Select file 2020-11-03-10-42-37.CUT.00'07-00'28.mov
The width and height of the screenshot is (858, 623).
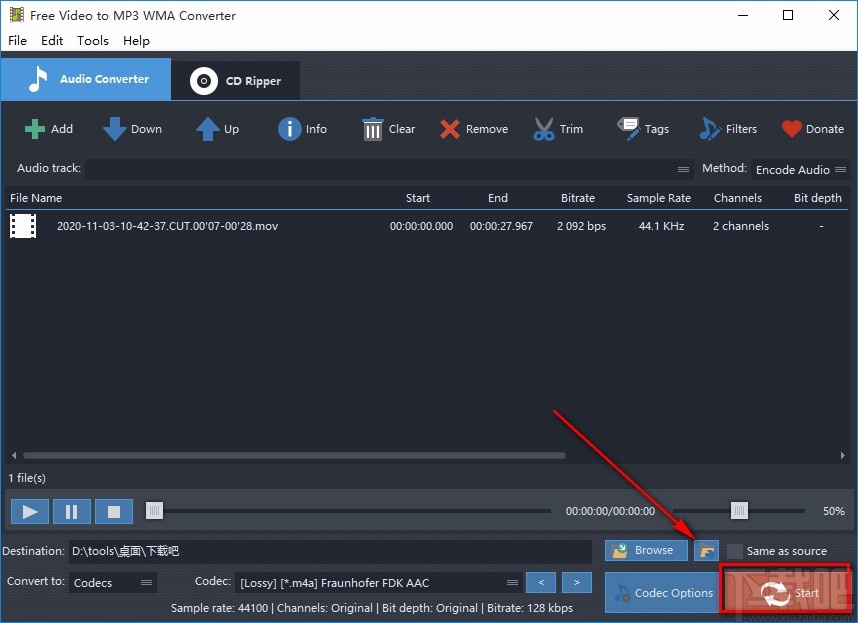[x=167, y=226]
